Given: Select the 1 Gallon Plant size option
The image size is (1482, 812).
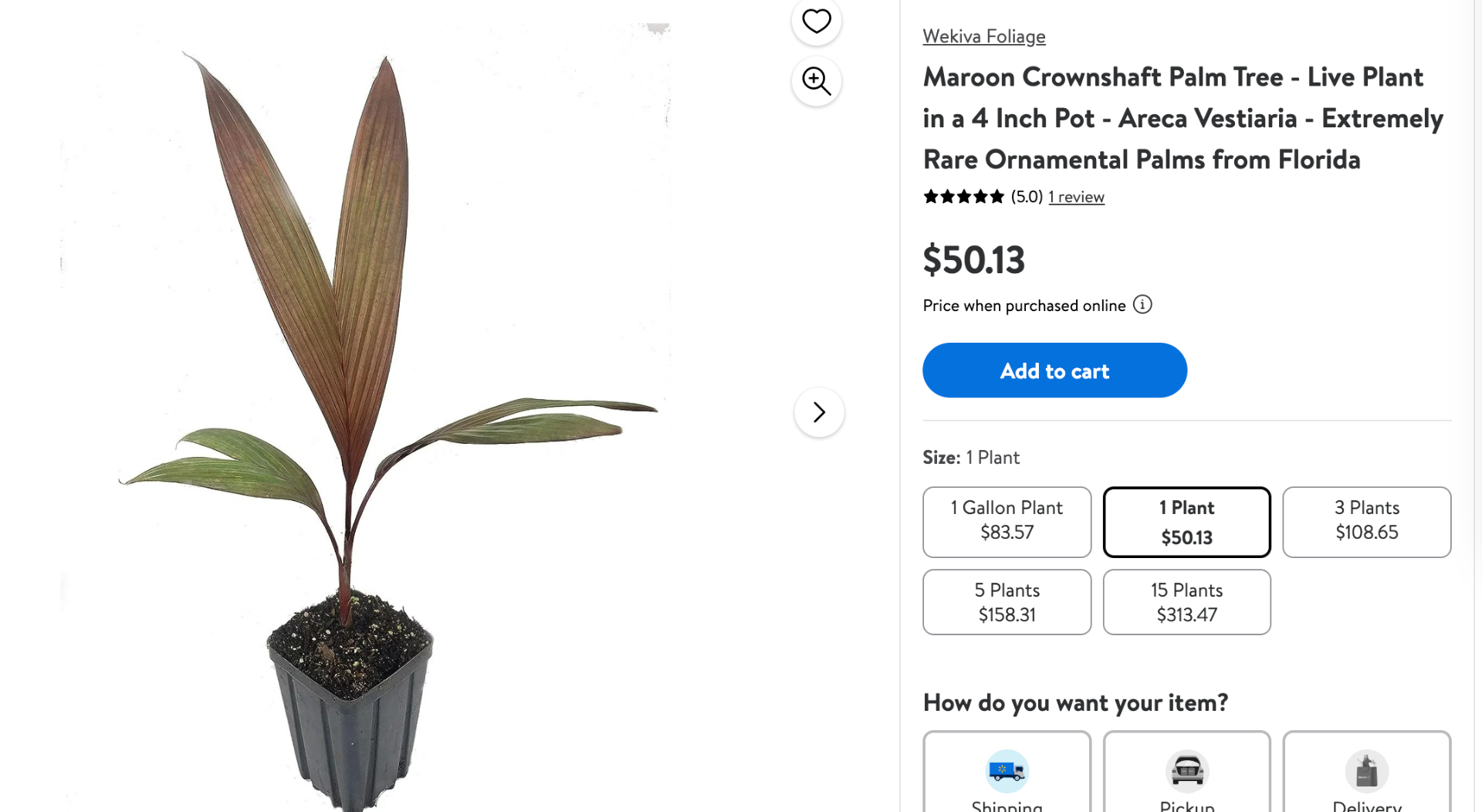Looking at the screenshot, I should [x=1007, y=522].
